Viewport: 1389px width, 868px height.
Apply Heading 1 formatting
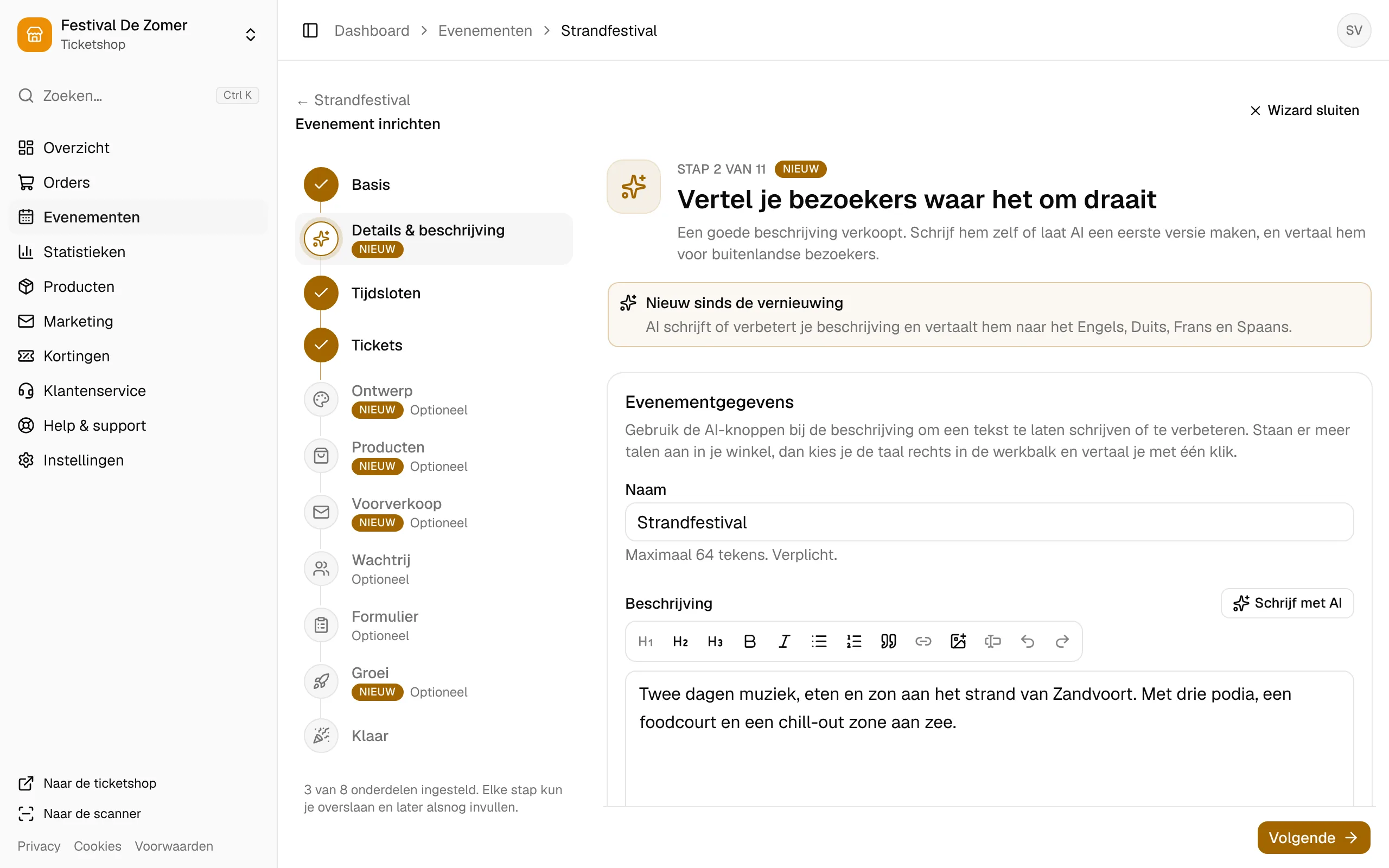646,641
